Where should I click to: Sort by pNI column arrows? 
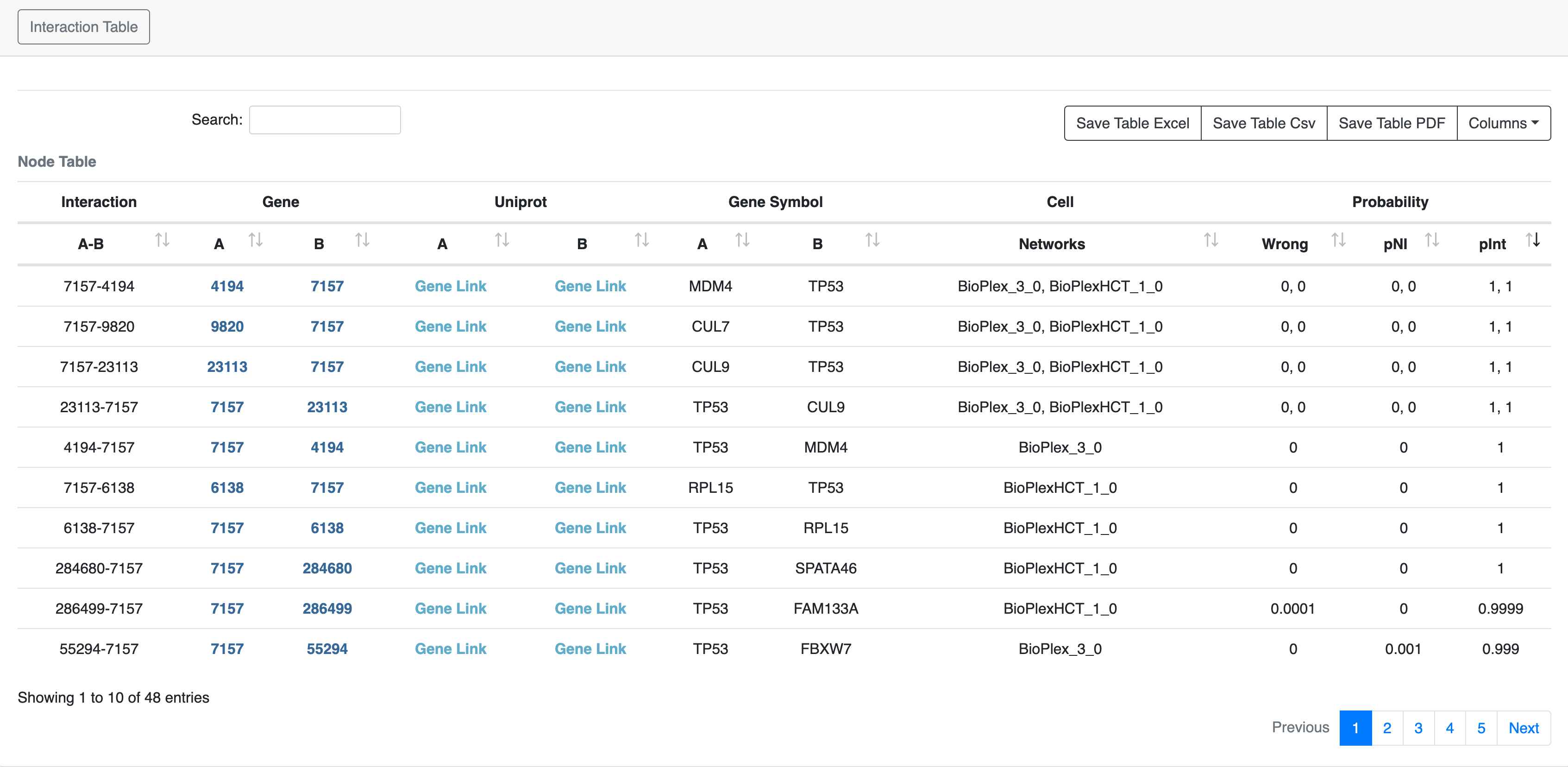(x=1432, y=240)
